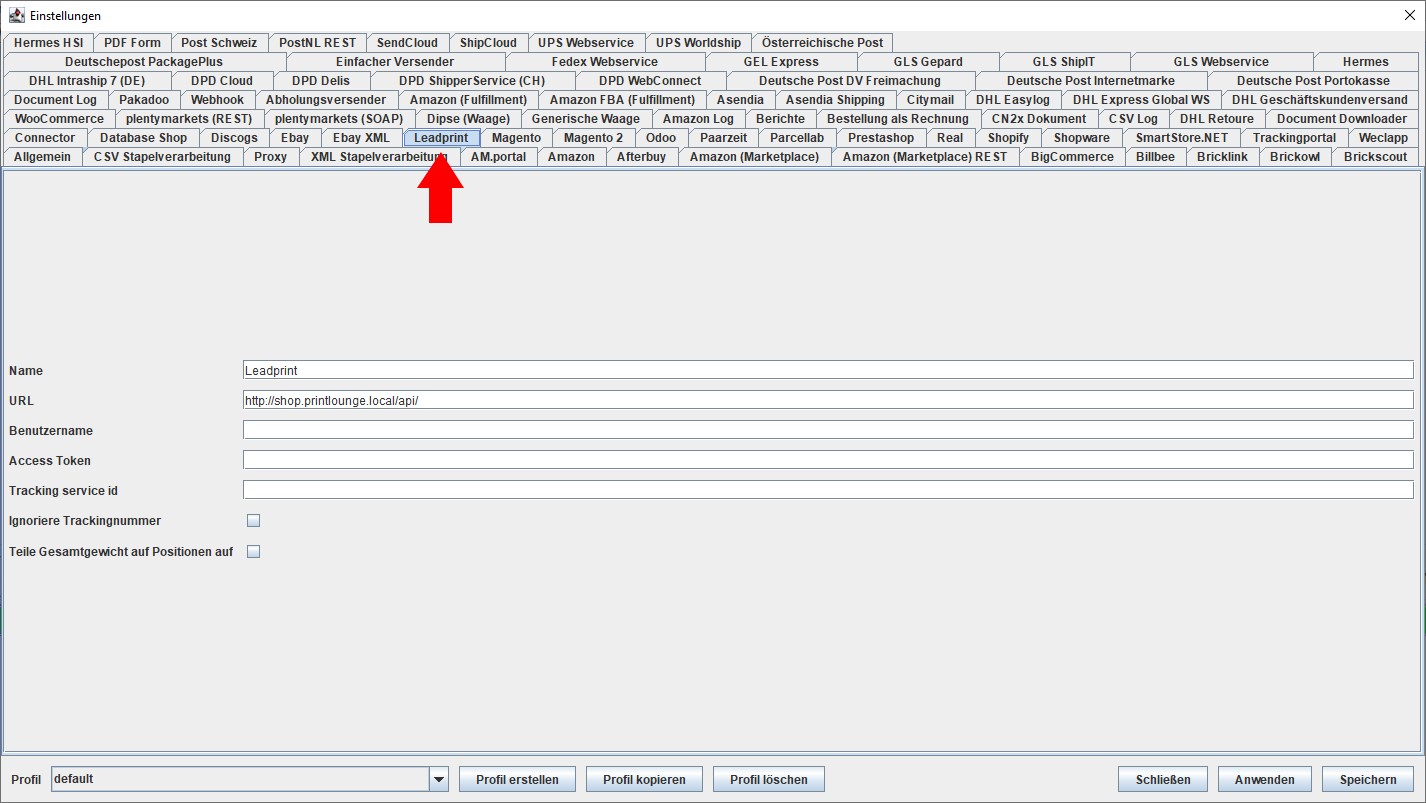Viewport: 1426px width, 803px height.
Task: Open the Afterbuy tab
Action: [x=641, y=157]
